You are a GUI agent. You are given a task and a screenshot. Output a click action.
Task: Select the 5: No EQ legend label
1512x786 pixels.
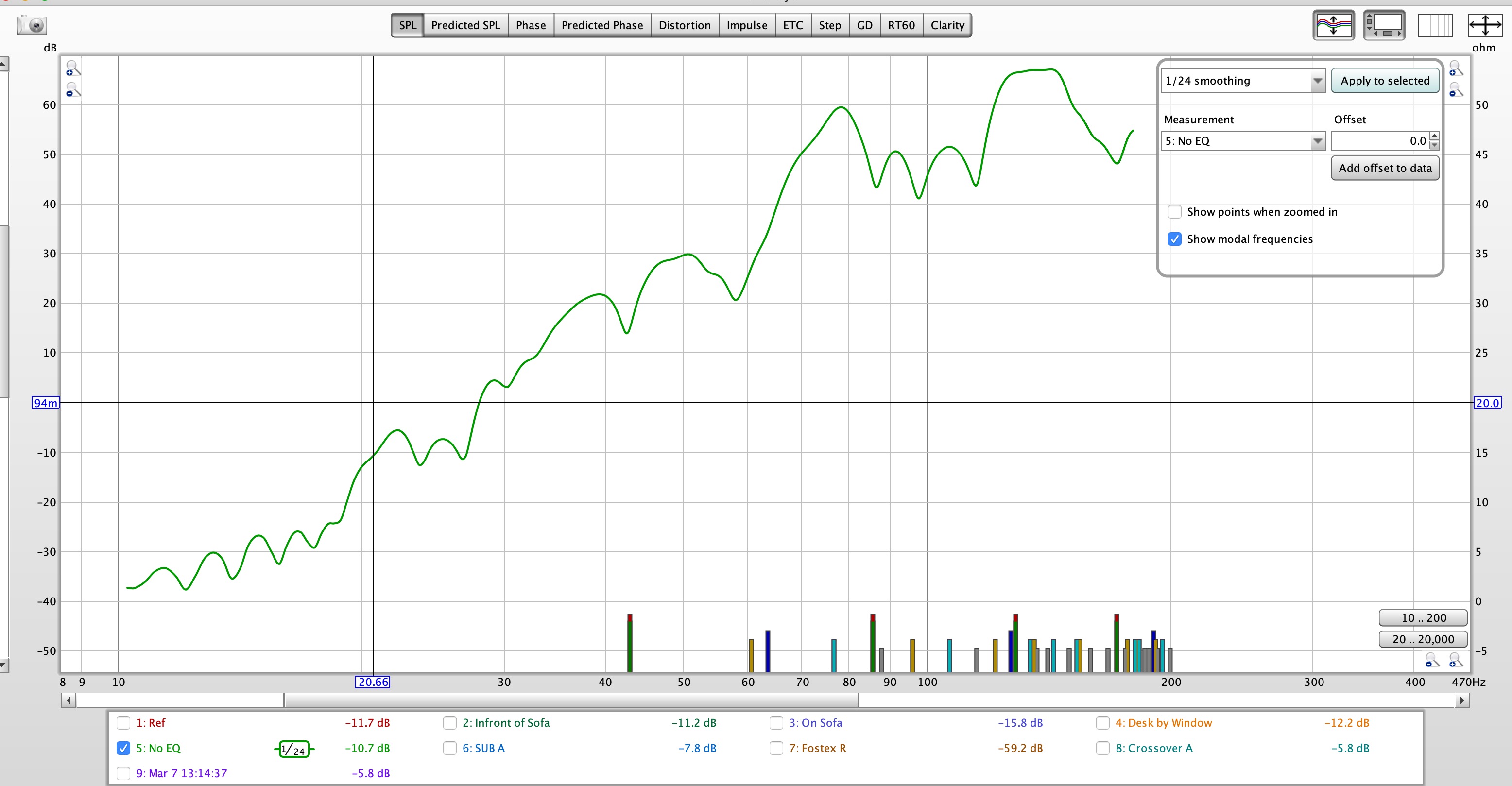point(158,749)
